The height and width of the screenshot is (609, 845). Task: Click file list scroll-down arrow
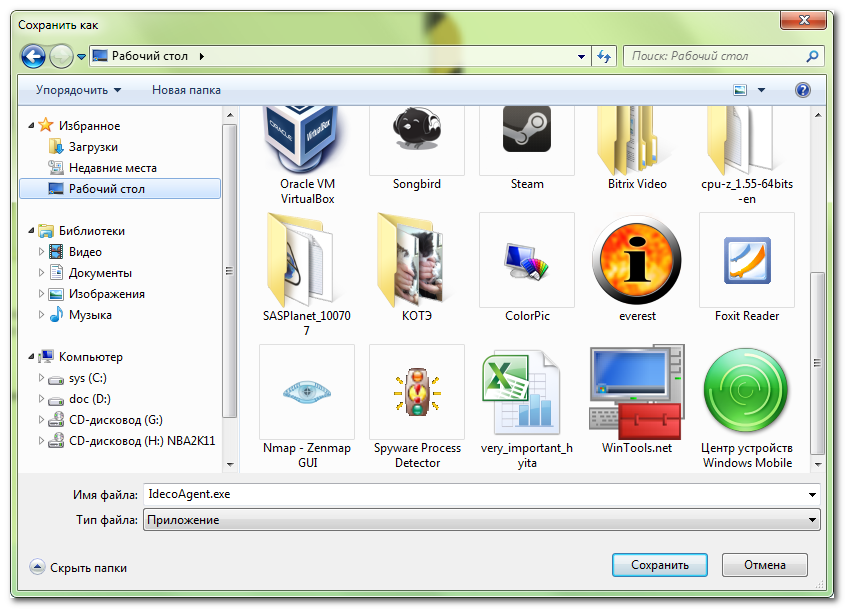click(x=818, y=464)
